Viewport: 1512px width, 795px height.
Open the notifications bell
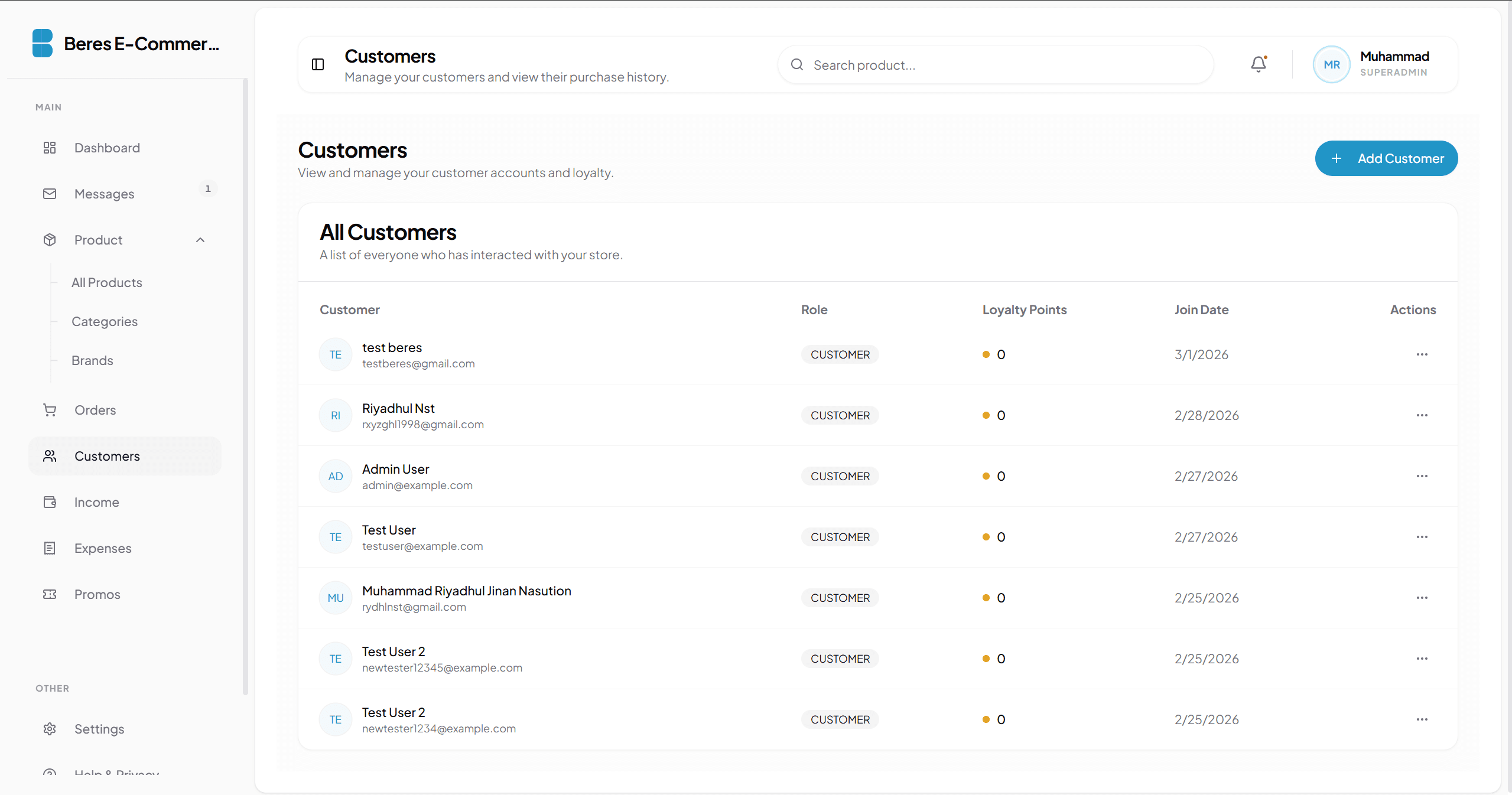1259,64
